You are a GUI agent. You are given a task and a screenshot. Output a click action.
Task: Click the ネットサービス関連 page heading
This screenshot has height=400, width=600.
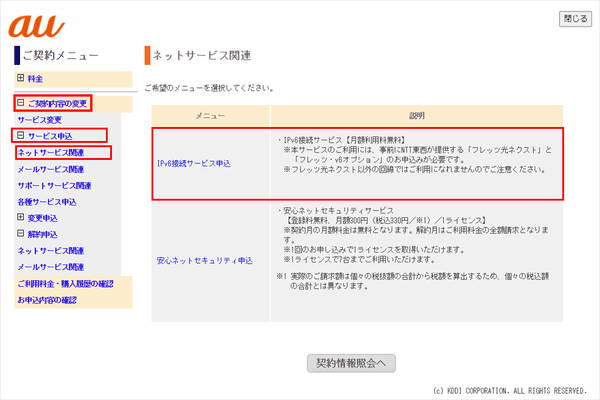point(203,53)
